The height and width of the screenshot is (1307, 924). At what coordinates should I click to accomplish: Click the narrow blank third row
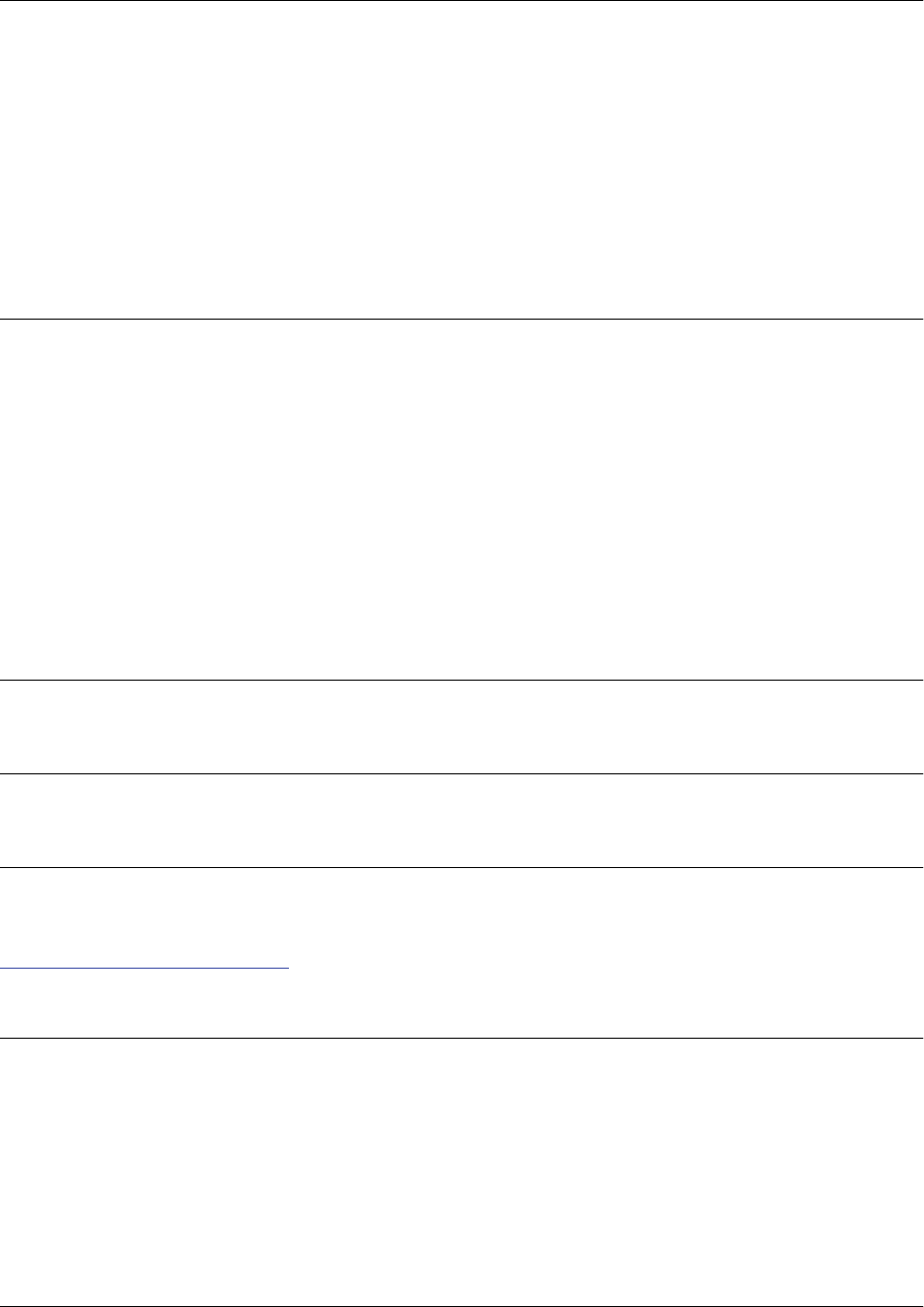(x=462, y=727)
